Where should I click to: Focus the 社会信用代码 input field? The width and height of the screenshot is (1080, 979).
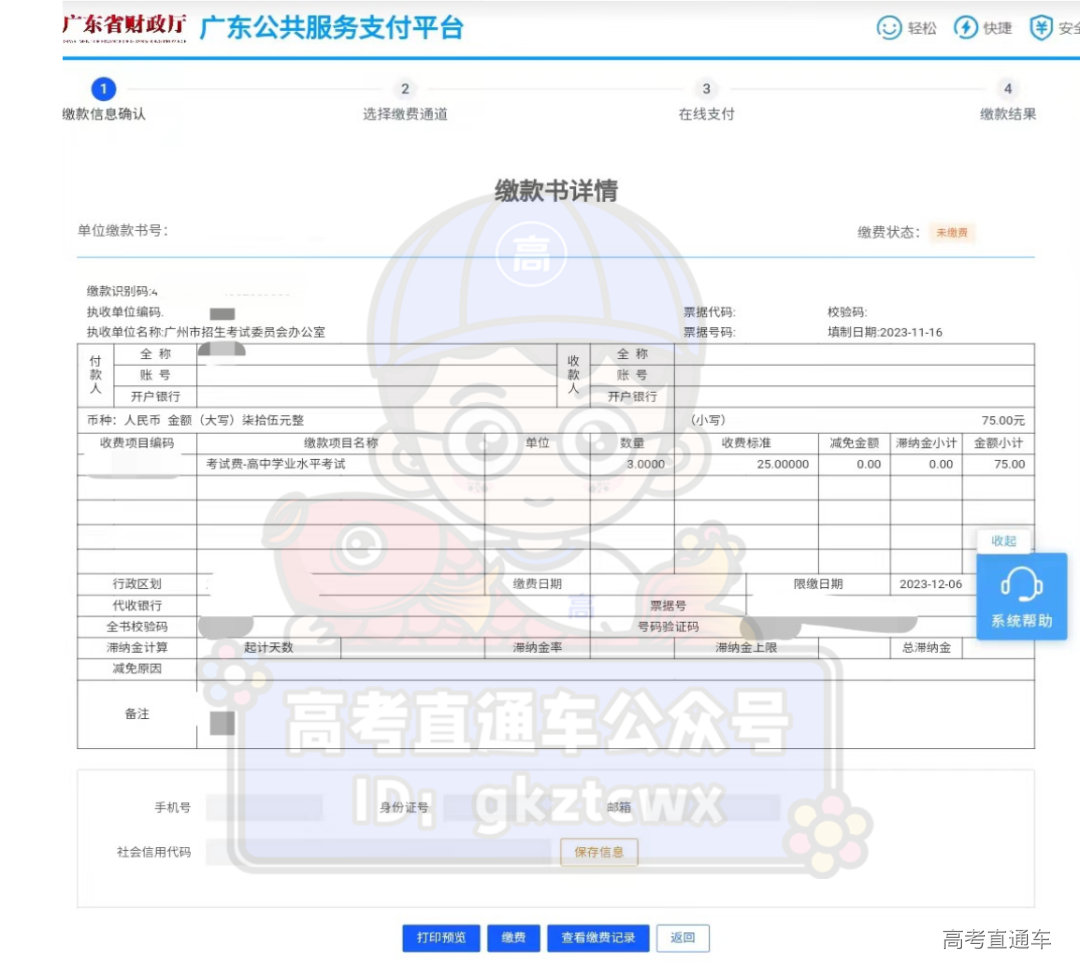point(378,853)
